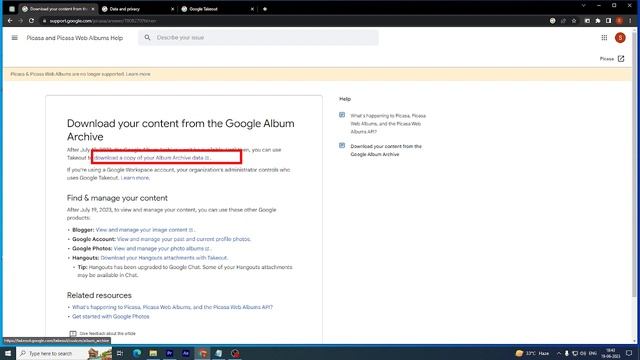Show hidden system tray icons
The image size is (640, 360).
559,353
